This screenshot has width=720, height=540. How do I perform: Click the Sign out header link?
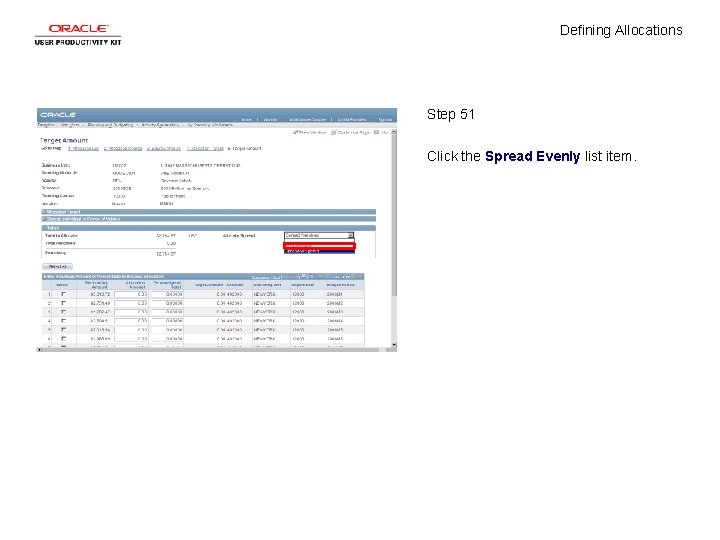coord(385,120)
